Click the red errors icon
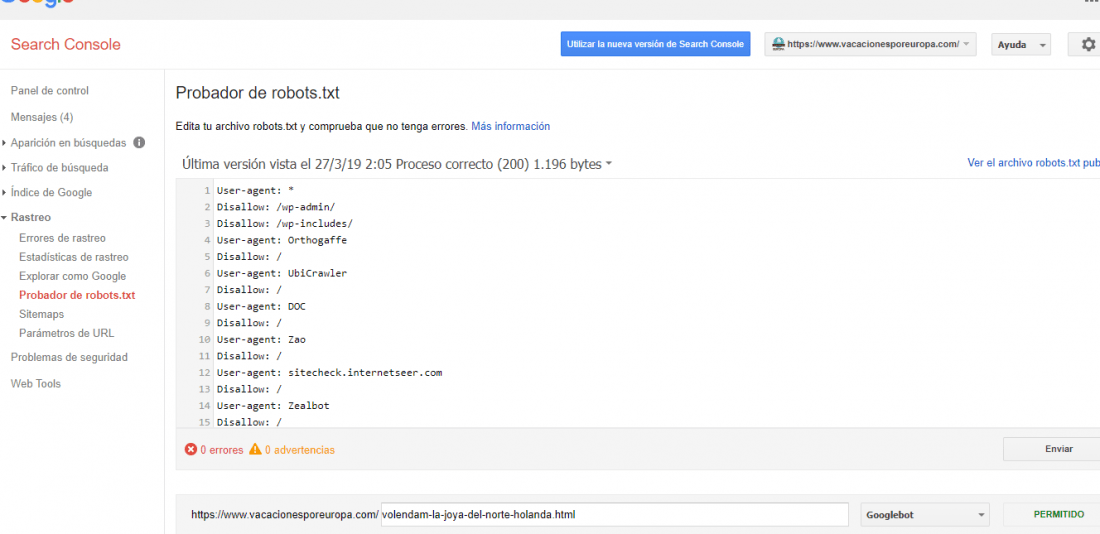 coord(191,449)
